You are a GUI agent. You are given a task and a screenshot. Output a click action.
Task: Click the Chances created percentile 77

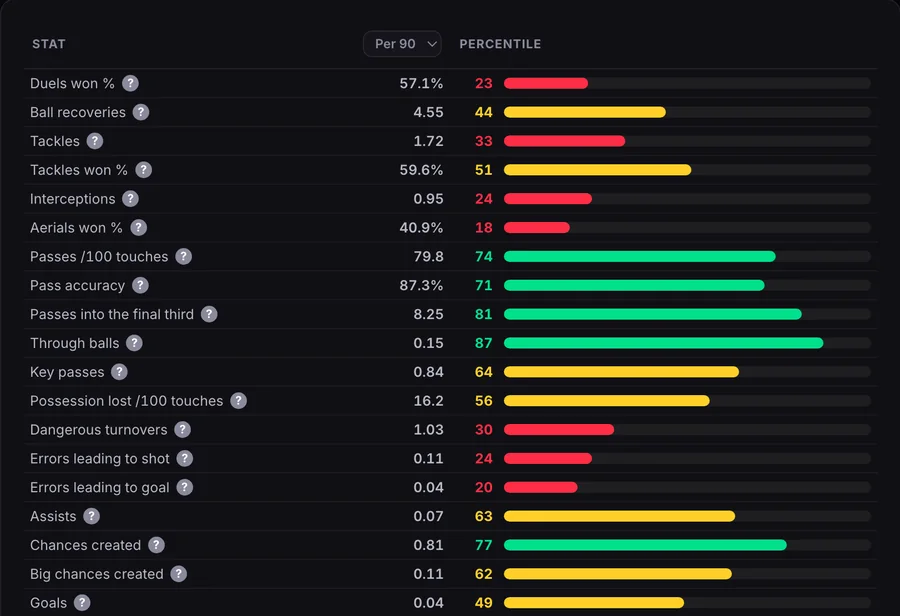(484, 545)
